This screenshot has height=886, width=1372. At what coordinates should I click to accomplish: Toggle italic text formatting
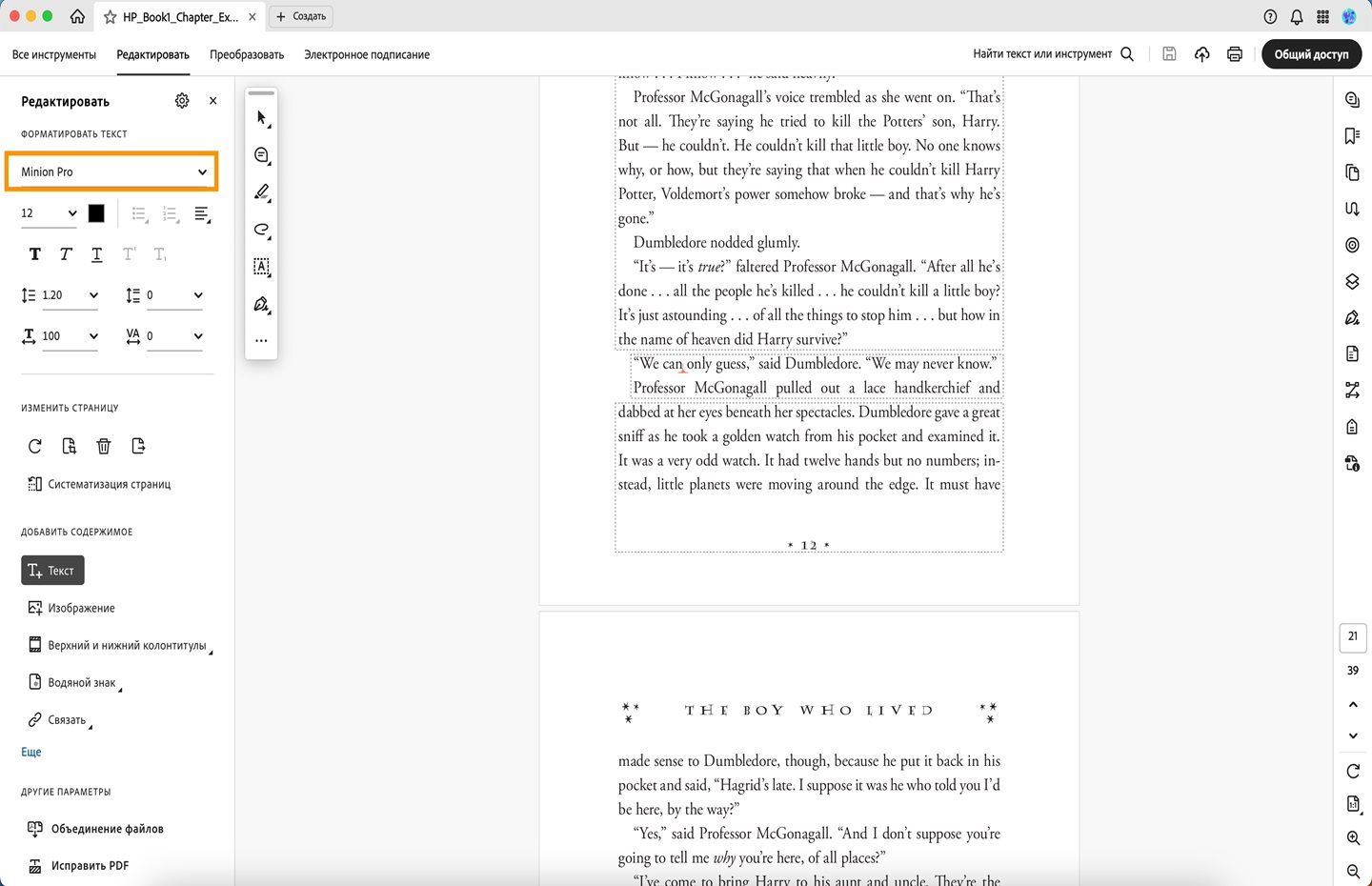click(66, 254)
